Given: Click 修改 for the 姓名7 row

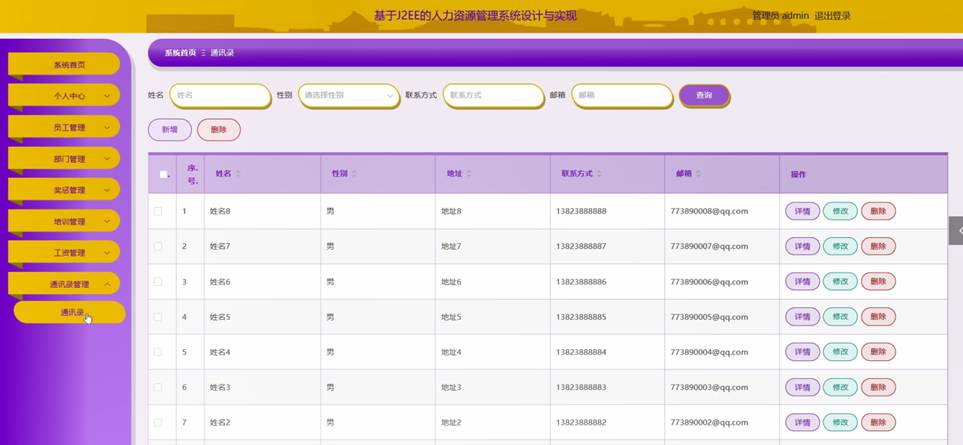Looking at the screenshot, I should pos(840,246).
